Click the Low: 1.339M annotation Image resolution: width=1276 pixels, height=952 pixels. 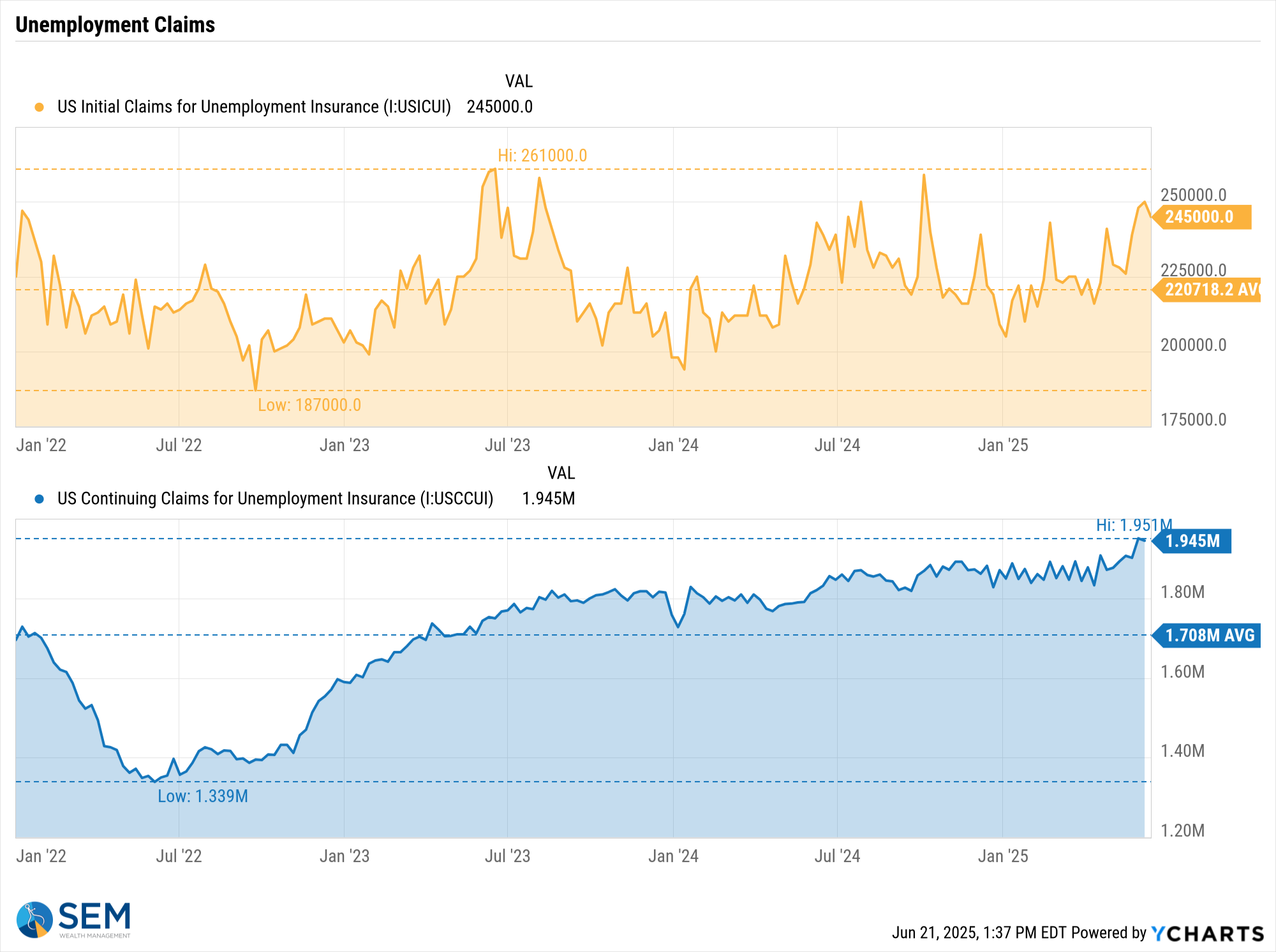pyautogui.click(x=203, y=796)
